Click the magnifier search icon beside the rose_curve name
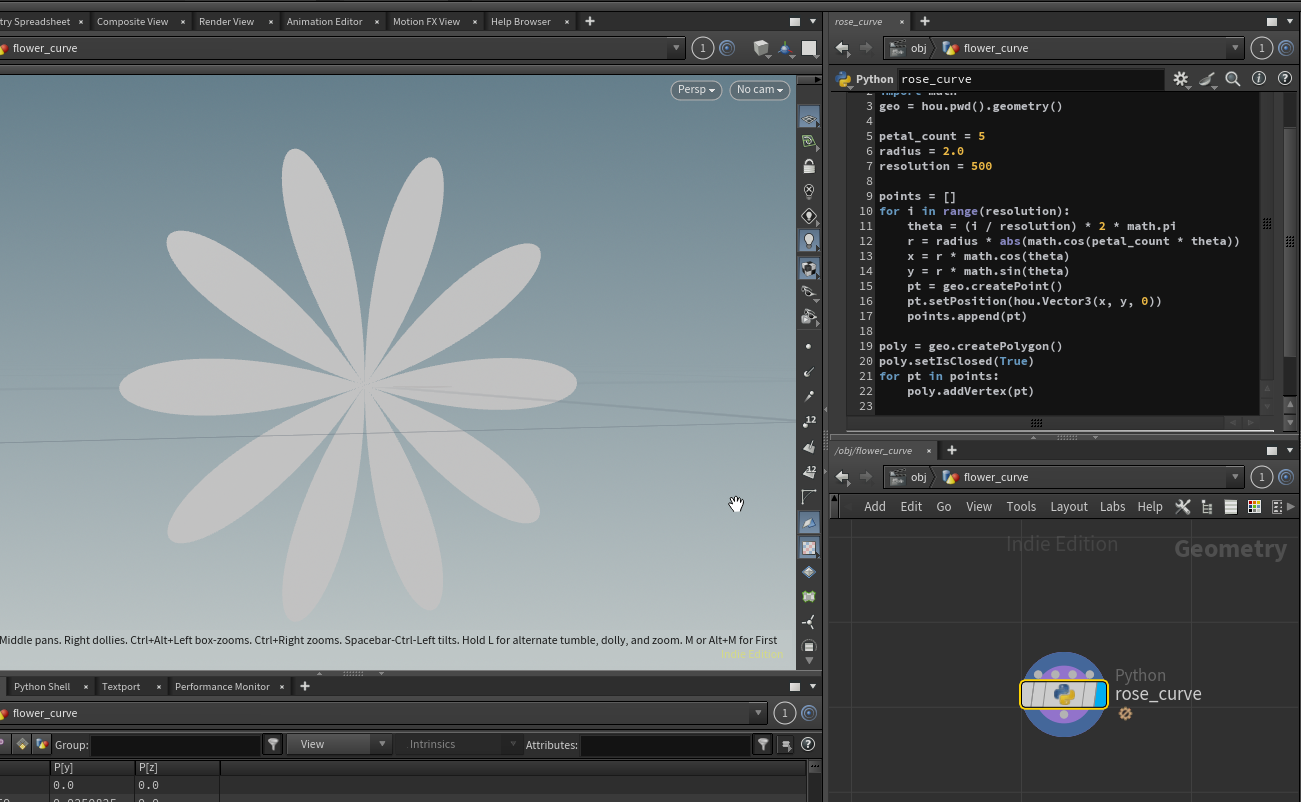1301x802 pixels. coord(1233,79)
